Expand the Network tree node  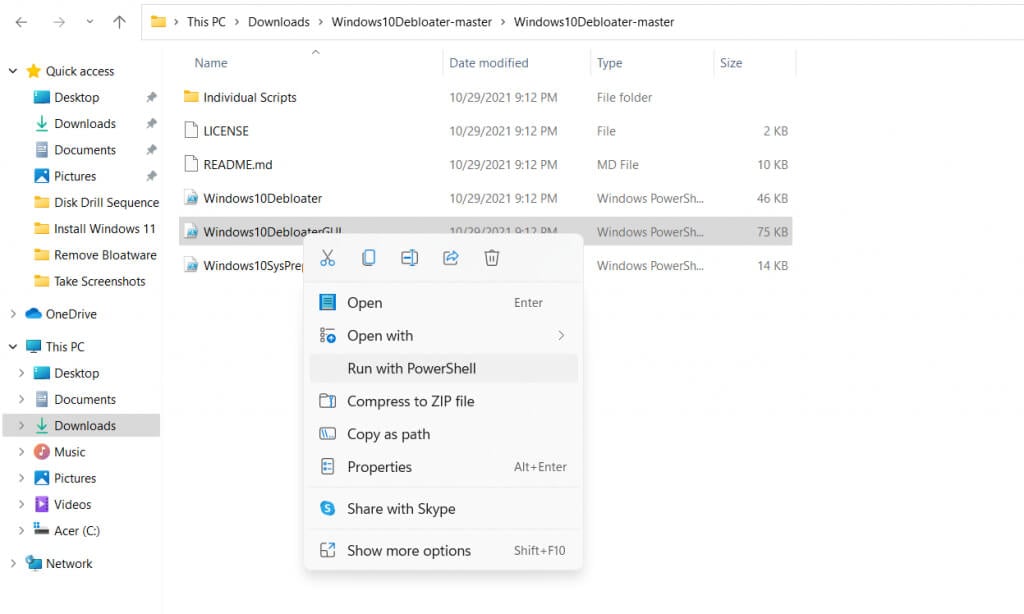pyautogui.click(x=13, y=563)
